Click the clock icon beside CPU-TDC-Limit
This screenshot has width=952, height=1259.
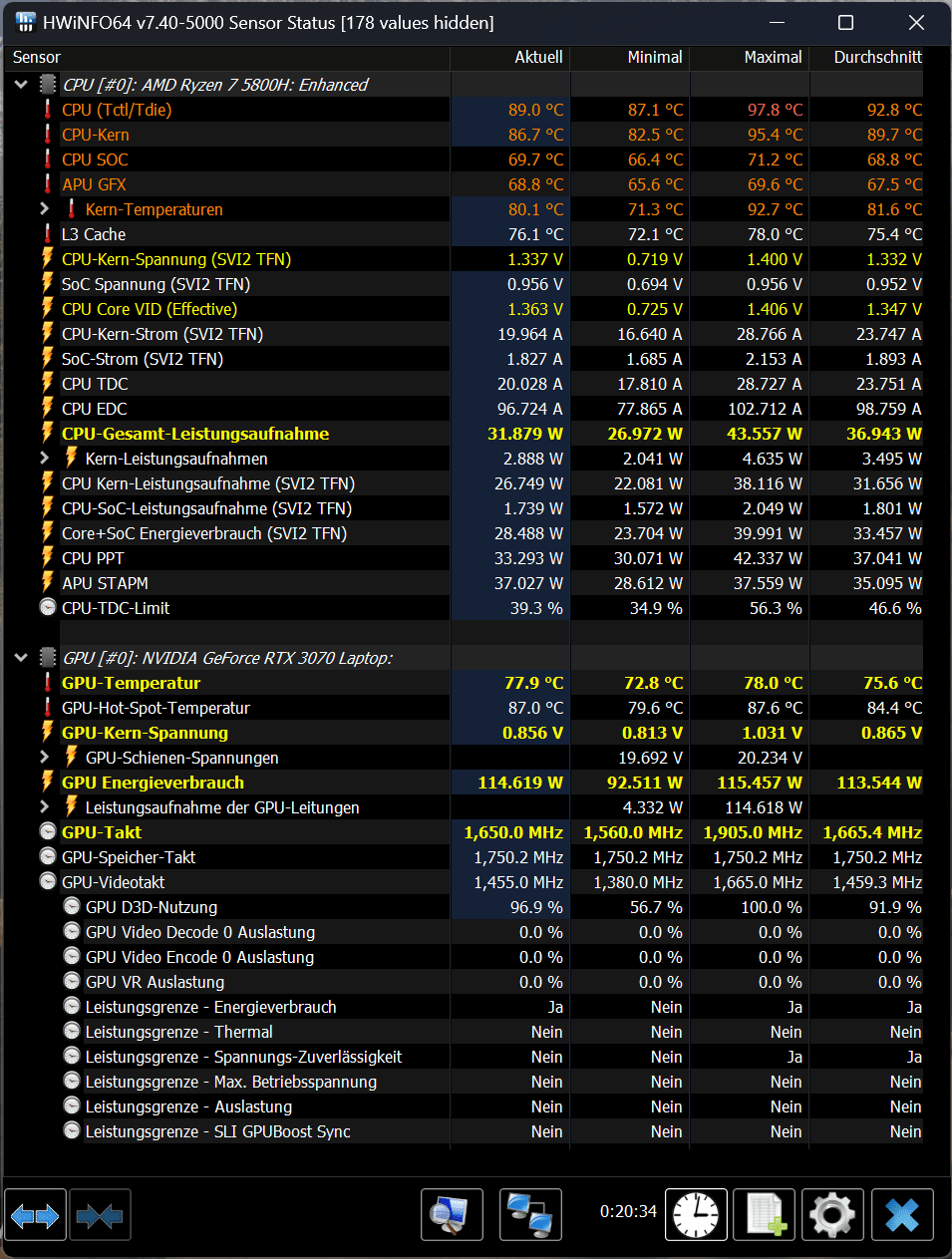[47, 607]
